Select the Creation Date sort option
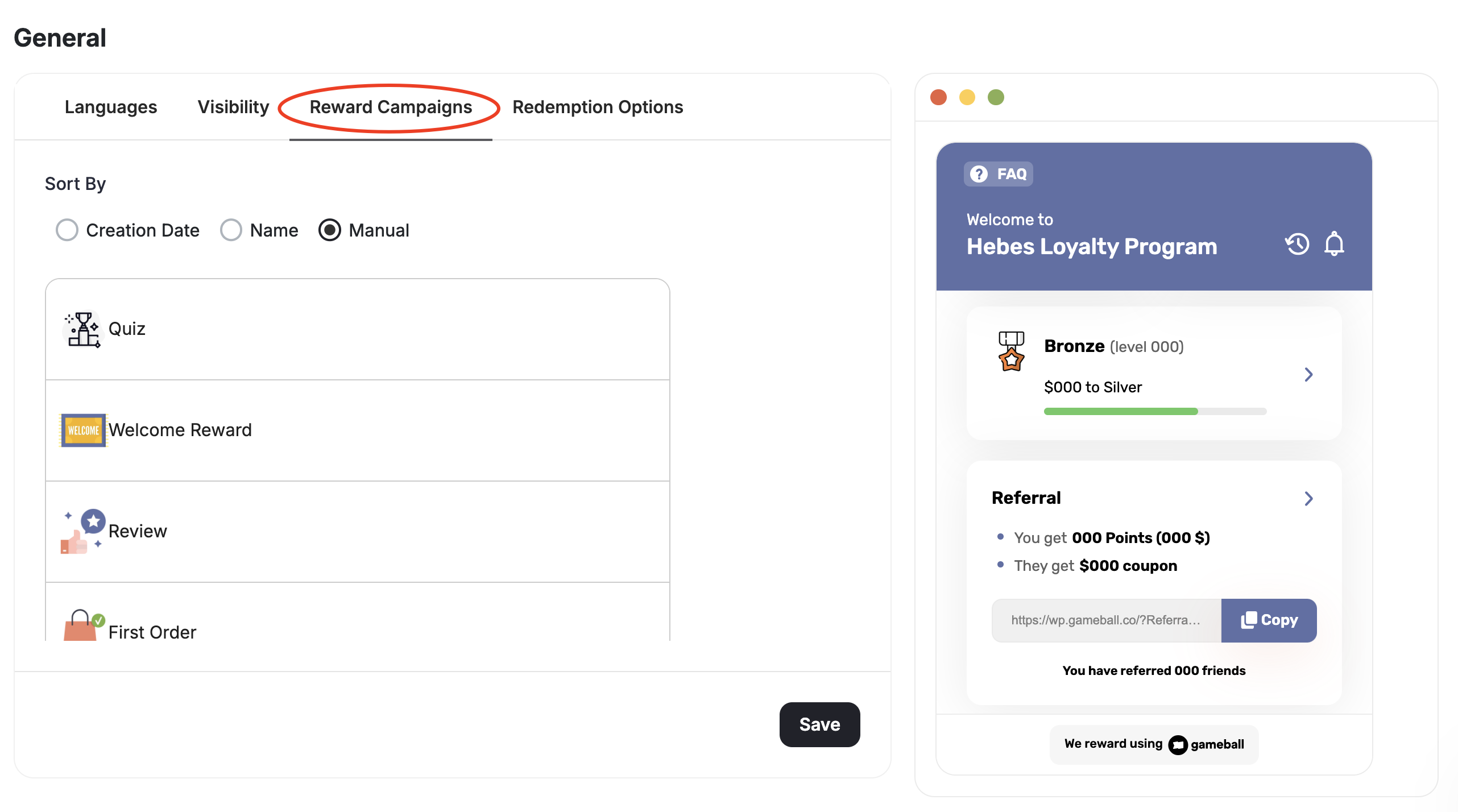1458x812 pixels. [67, 230]
